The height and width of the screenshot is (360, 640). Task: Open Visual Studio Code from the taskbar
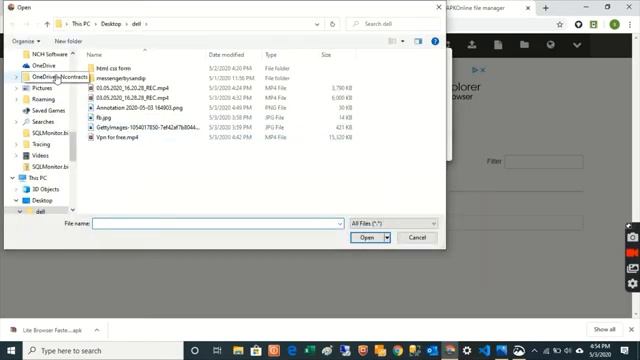(484, 351)
